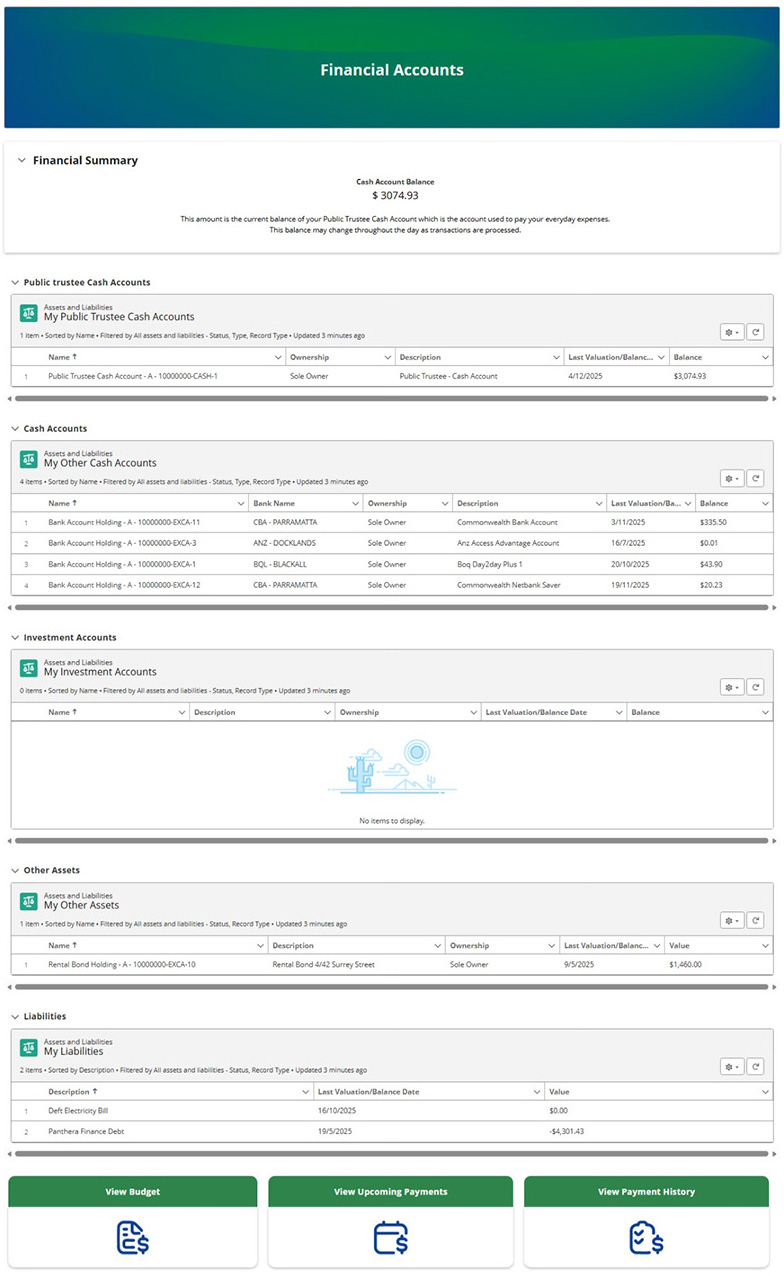Viewport: 784px width, 1276px height.
Task: Collapse the Liabilities section
Action: click(x=15, y=1017)
